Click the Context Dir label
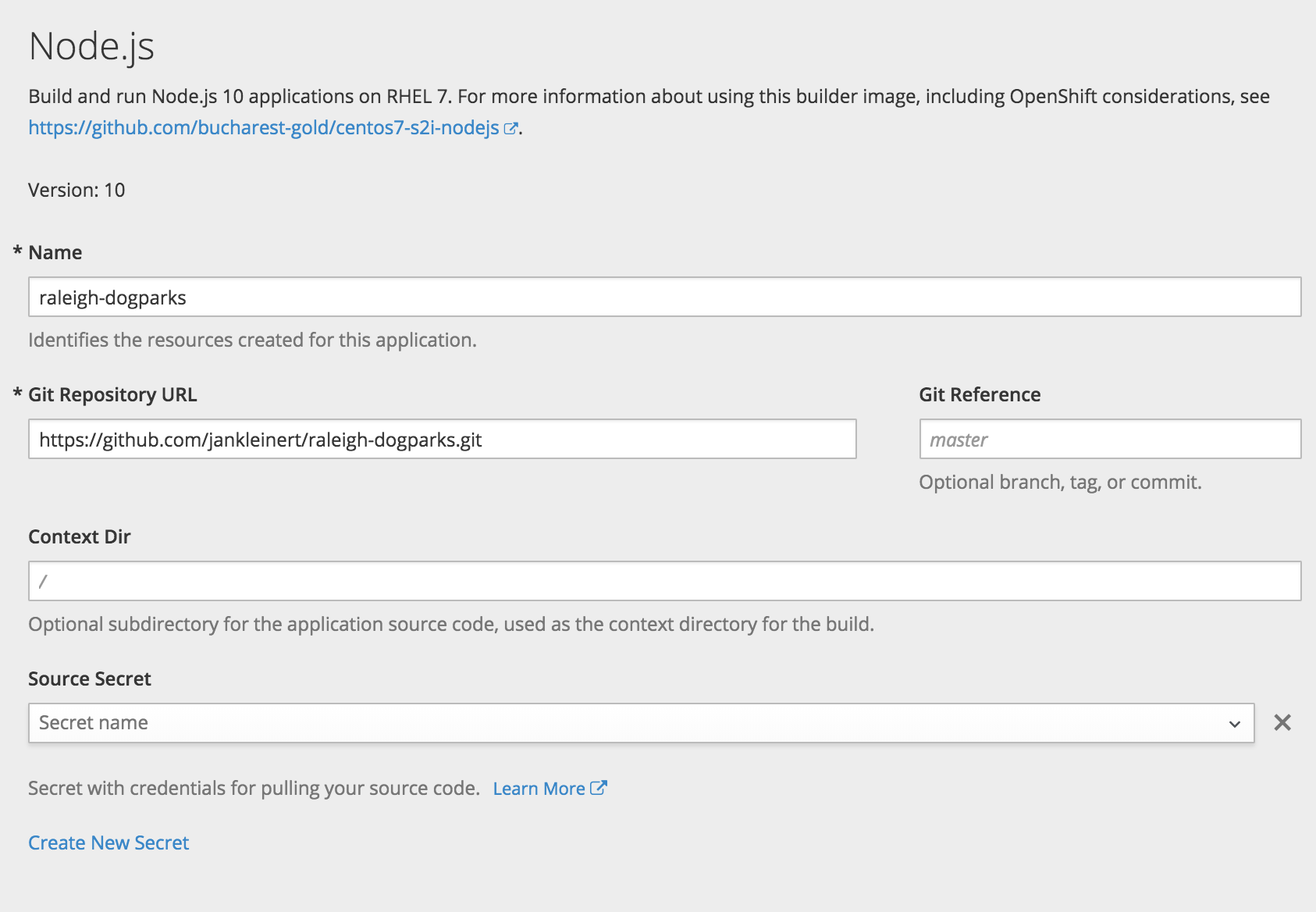This screenshot has width=1316, height=912. point(79,536)
